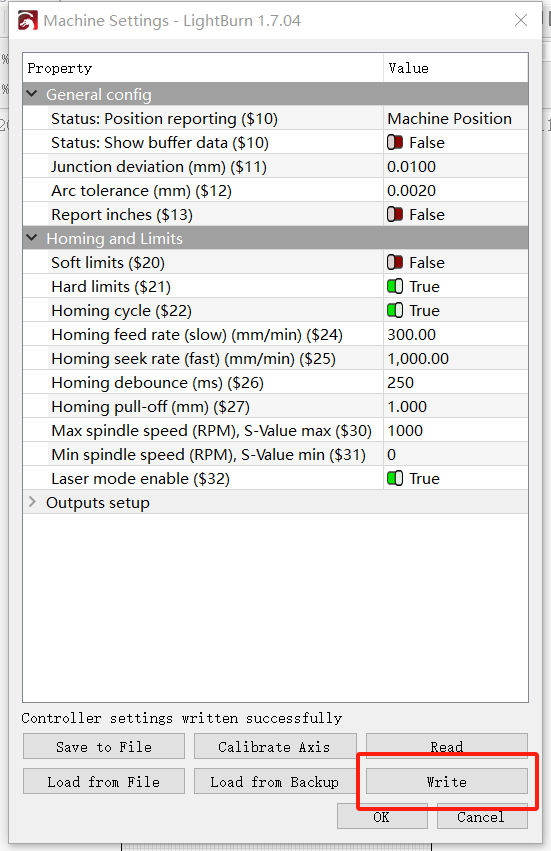Select Max spindle speed ($30) label
This screenshot has width=551, height=851.
212,431
